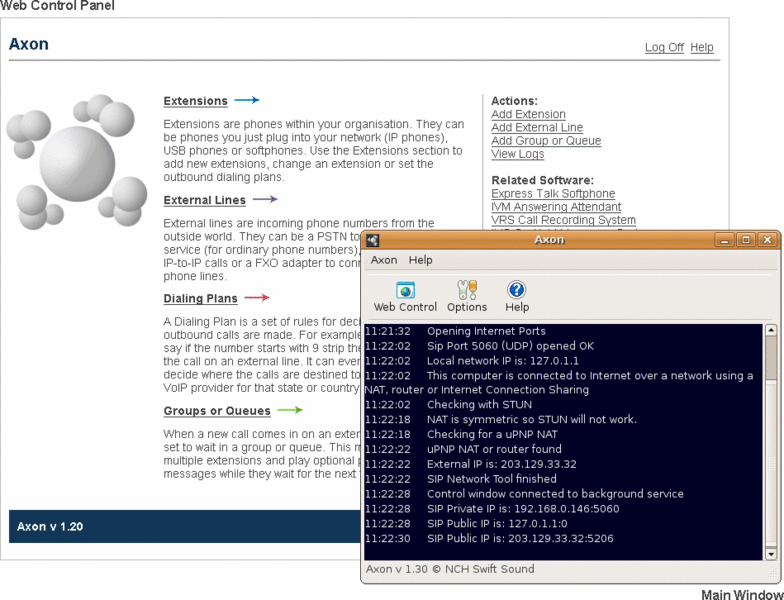
Task: Open the Groups or Queues link
Action: 217,411
